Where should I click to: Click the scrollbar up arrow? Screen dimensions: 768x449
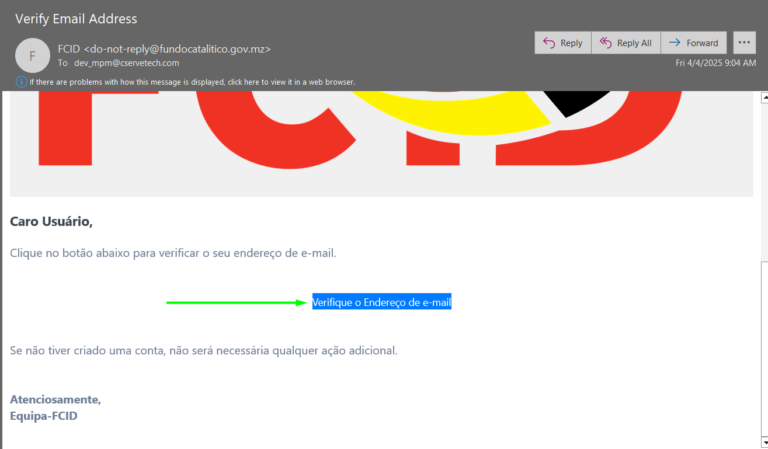click(x=763, y=98)
